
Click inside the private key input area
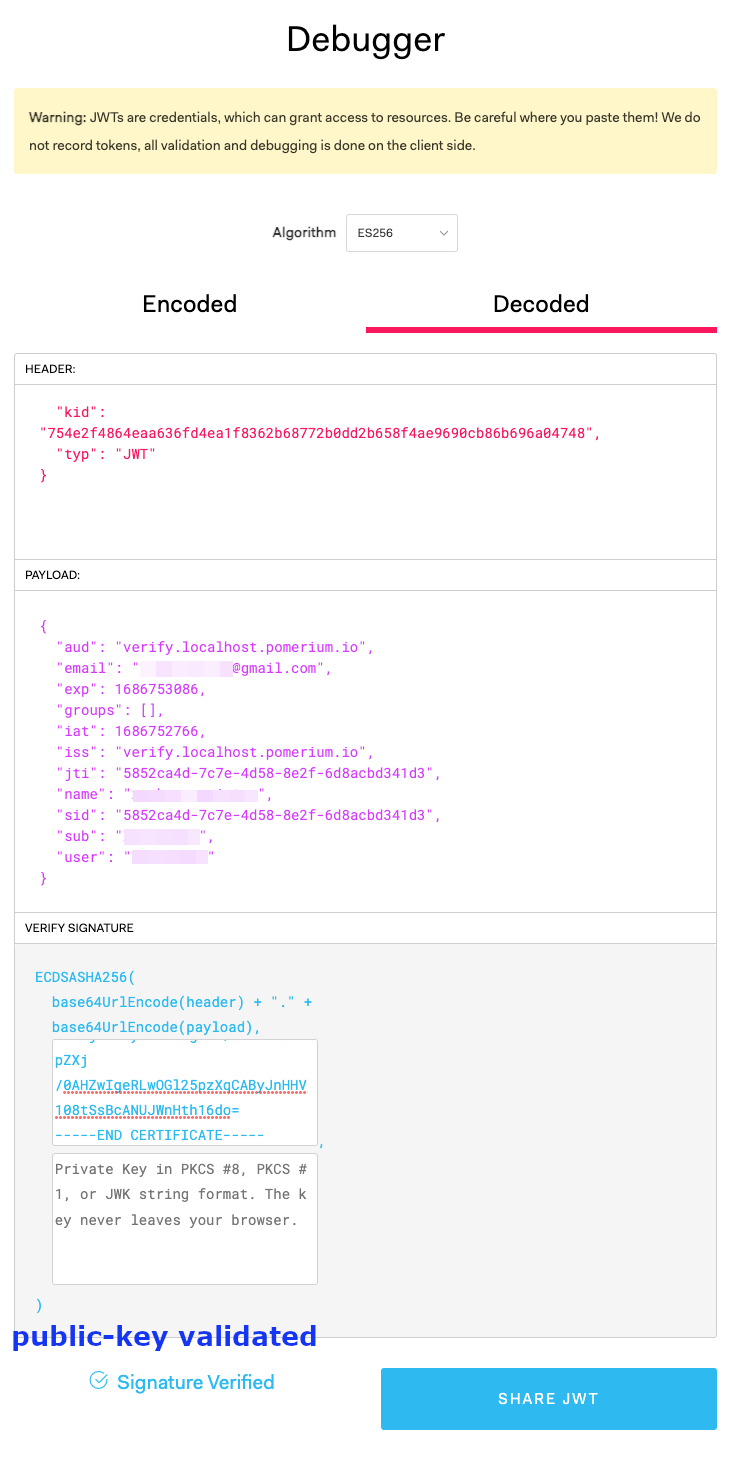[x=184, y=1218]
